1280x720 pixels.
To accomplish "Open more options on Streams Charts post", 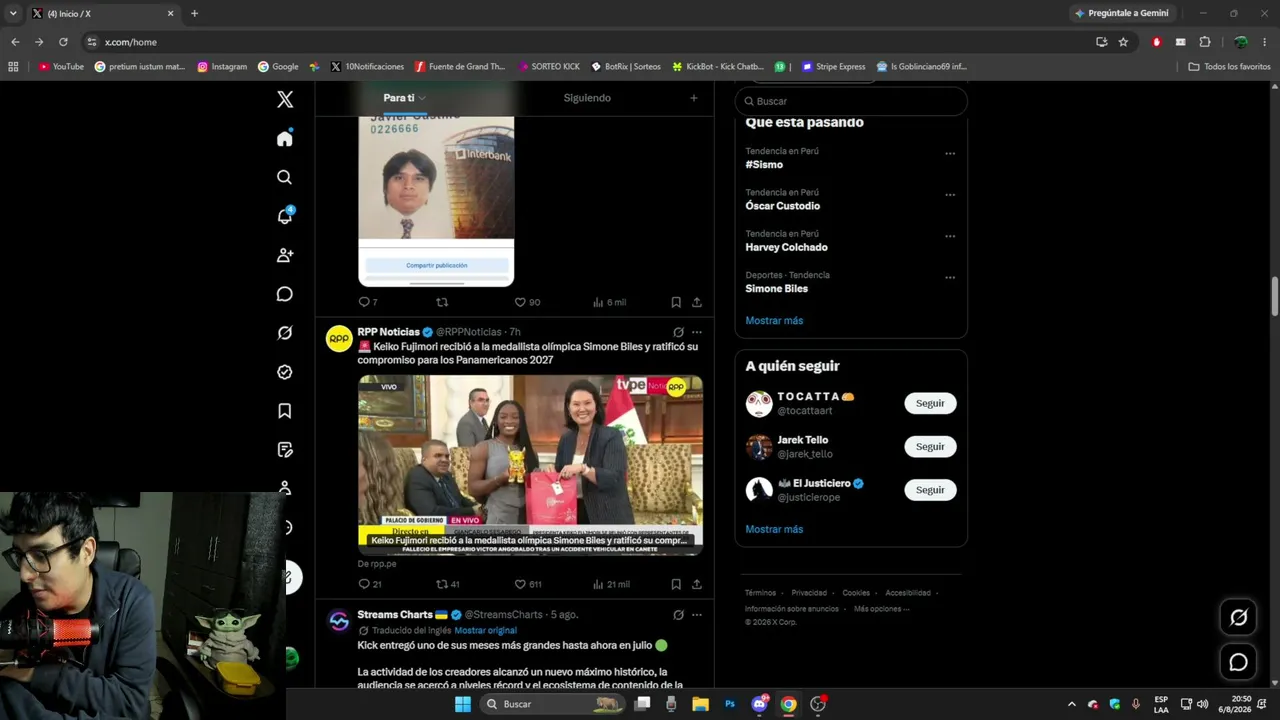I will pos(697,614).
